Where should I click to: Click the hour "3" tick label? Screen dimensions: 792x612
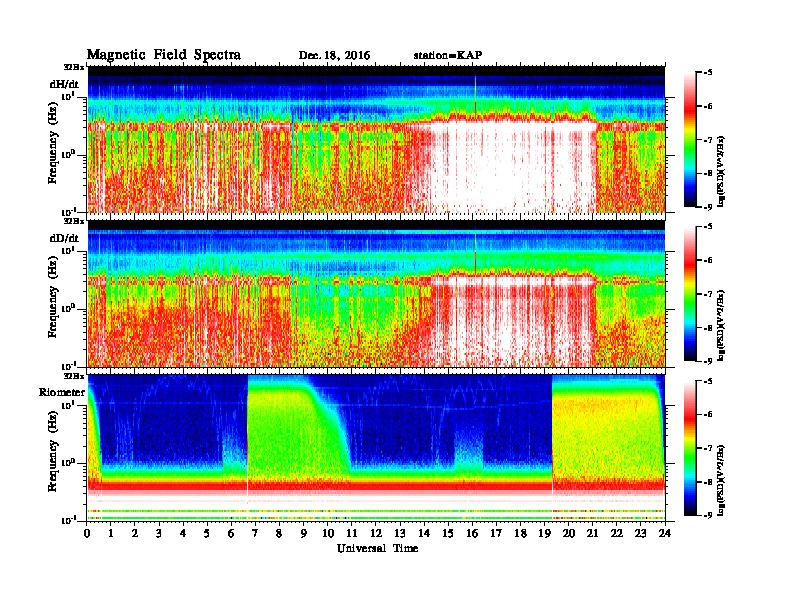pyautogui.click(x=159, y=533)
